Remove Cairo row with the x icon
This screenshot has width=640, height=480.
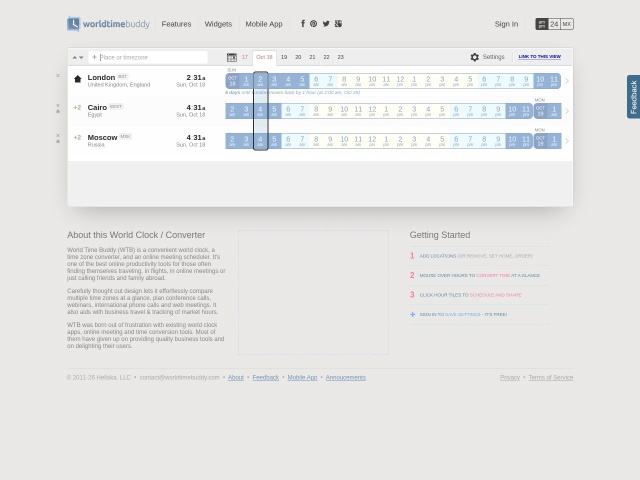point(58,105)
